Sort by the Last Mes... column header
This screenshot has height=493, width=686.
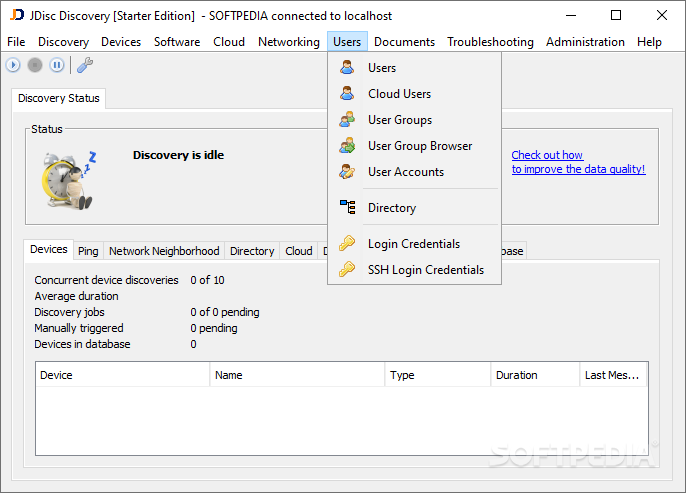[613, 375]
